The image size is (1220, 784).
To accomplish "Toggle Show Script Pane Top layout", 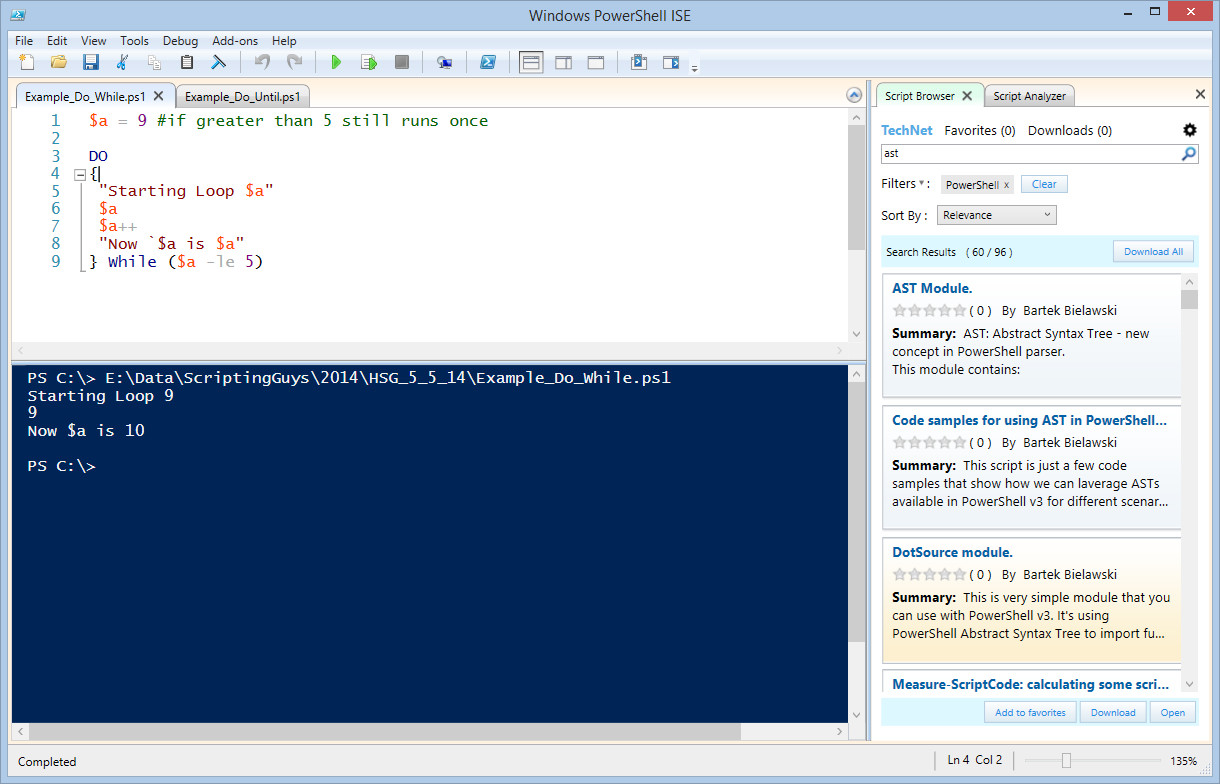I will pyautogui.click(x=531, y=63).
